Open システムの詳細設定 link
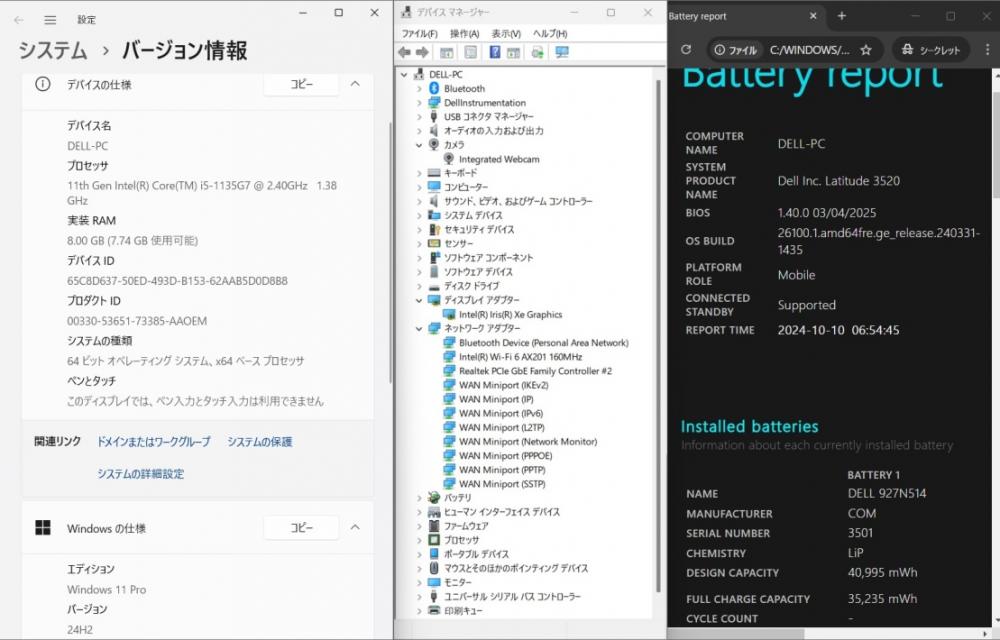The image size is (1000, 640). [140, 473]
